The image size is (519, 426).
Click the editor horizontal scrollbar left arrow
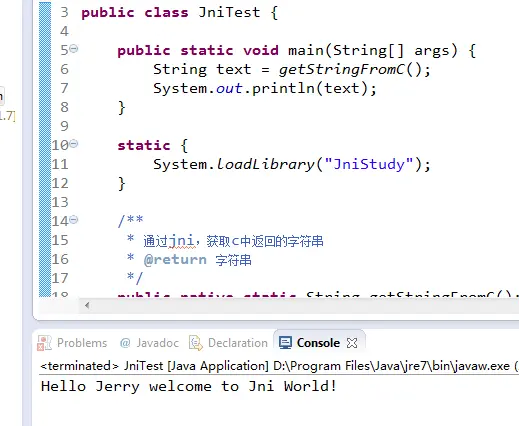point(87,305)
